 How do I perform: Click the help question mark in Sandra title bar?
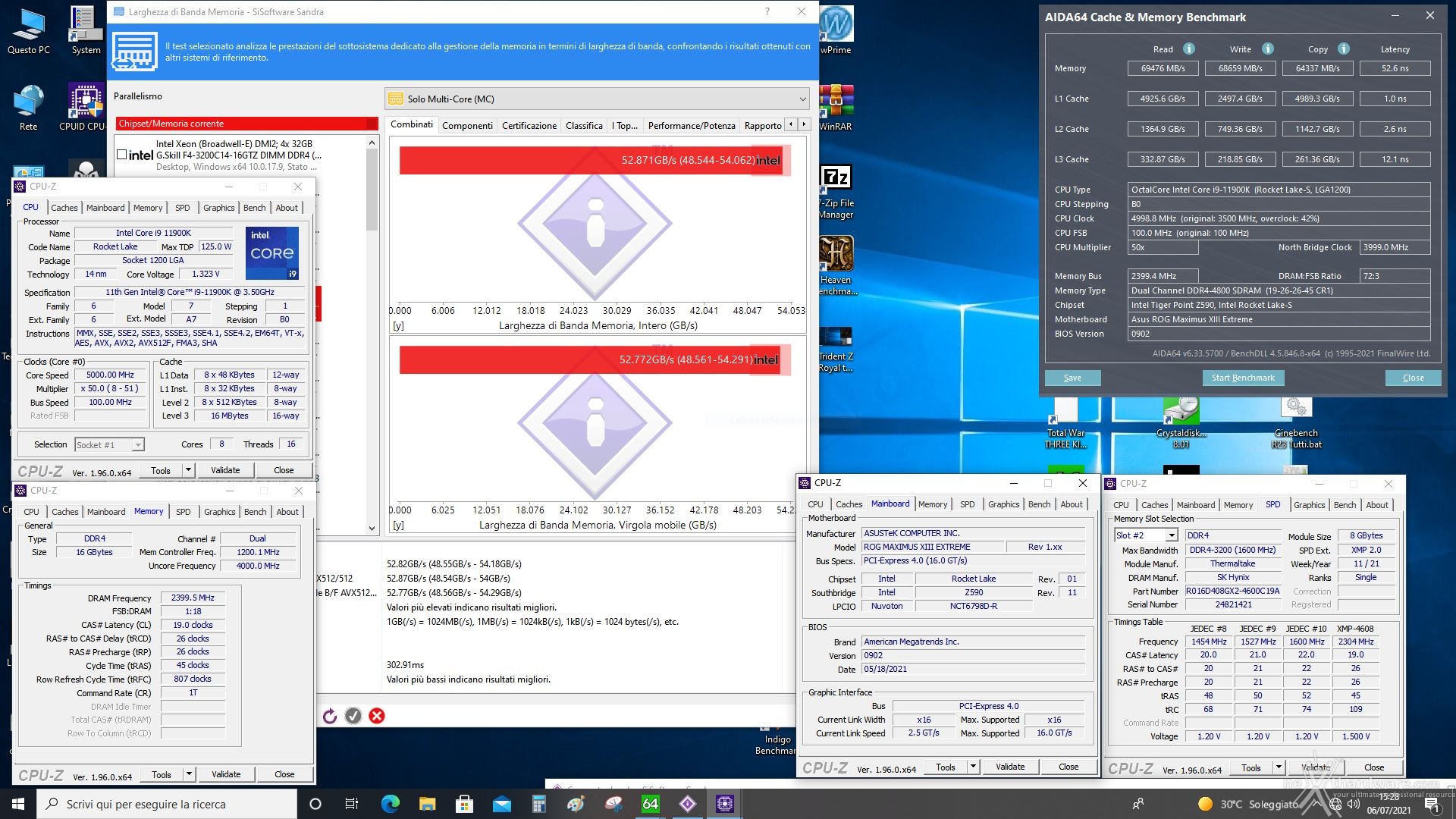(767, 11)
